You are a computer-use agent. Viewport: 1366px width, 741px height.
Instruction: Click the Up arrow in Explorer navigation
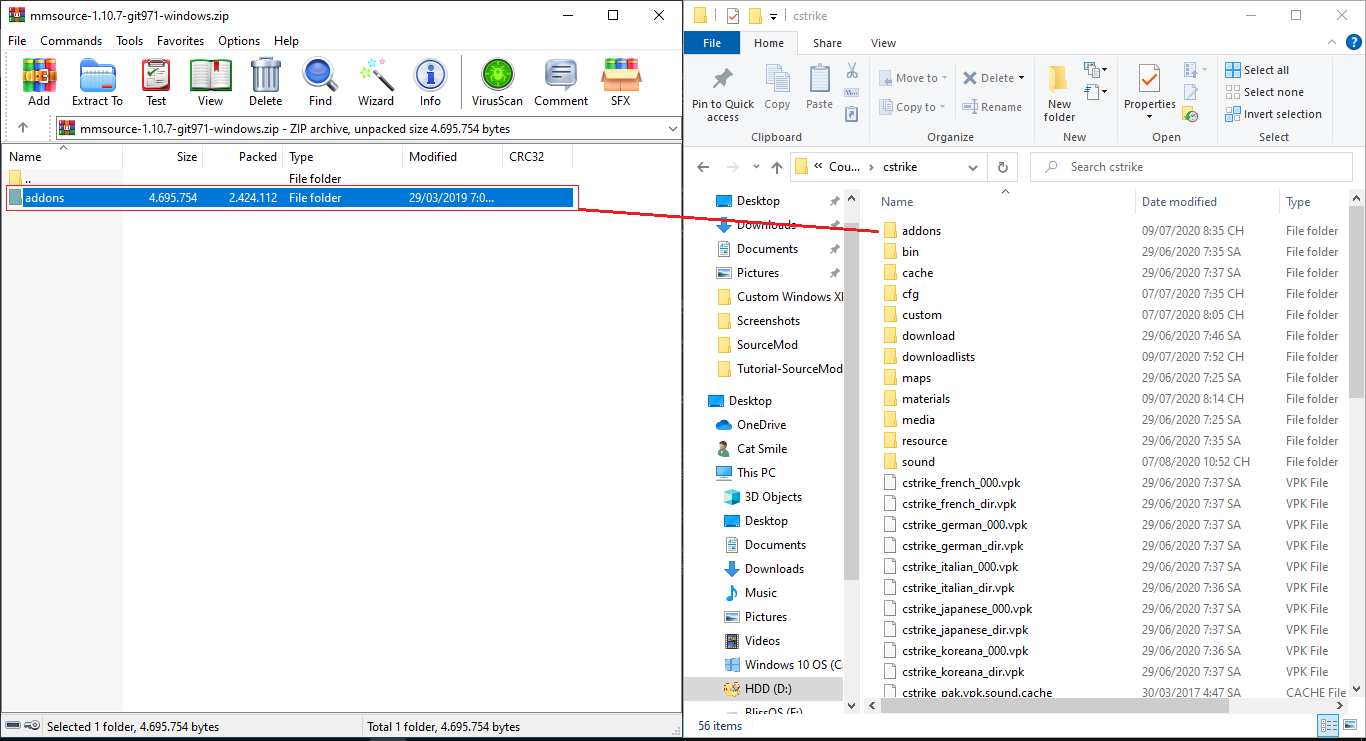pos(776,167)
